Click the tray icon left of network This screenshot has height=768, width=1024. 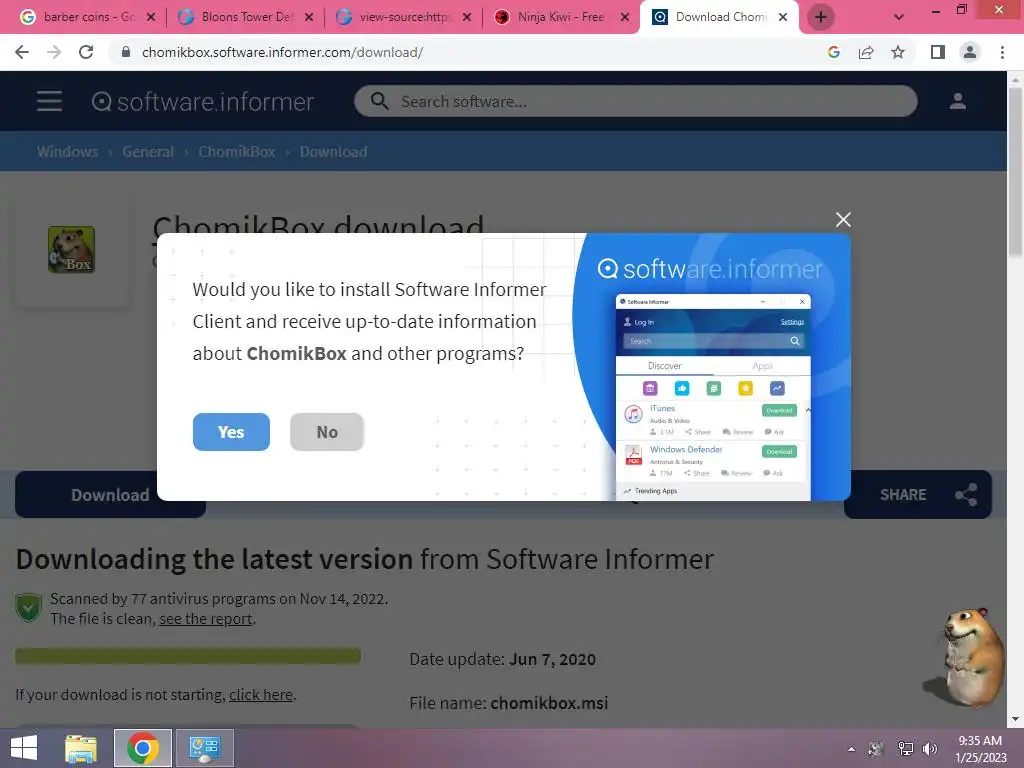point(876,749)
